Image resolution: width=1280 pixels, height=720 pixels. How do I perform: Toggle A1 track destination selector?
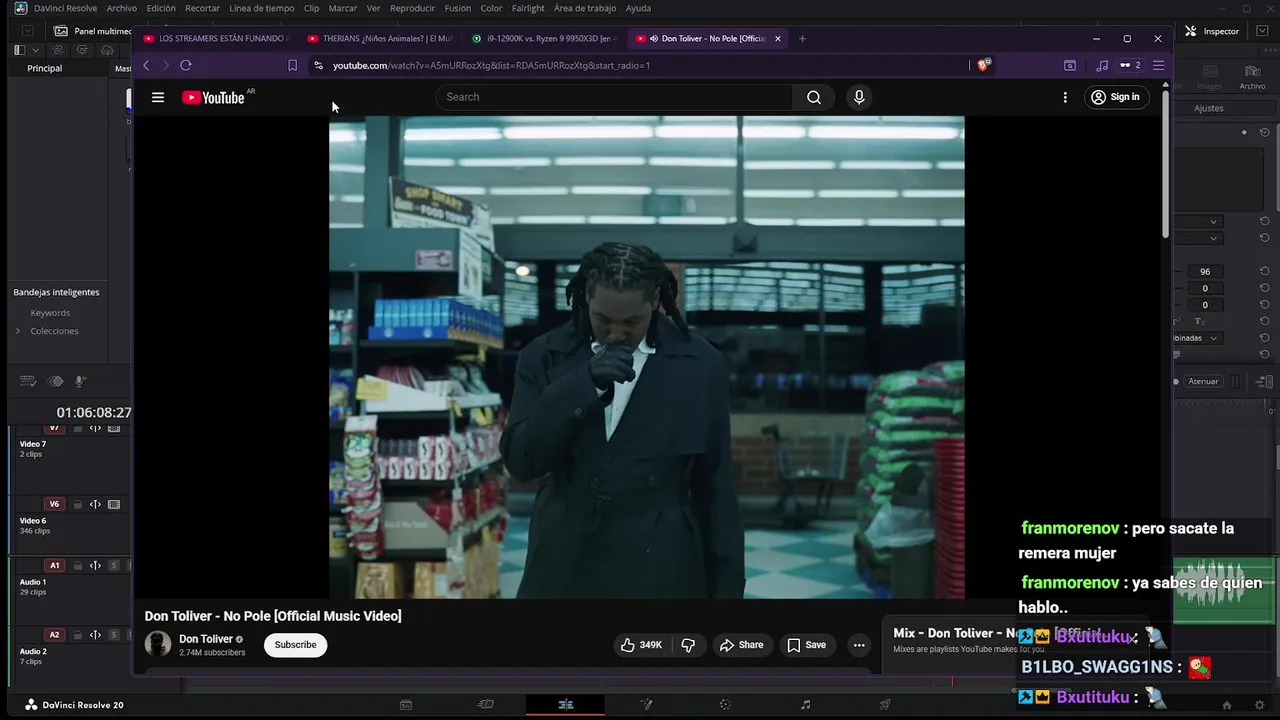click(x=54, y=565)
